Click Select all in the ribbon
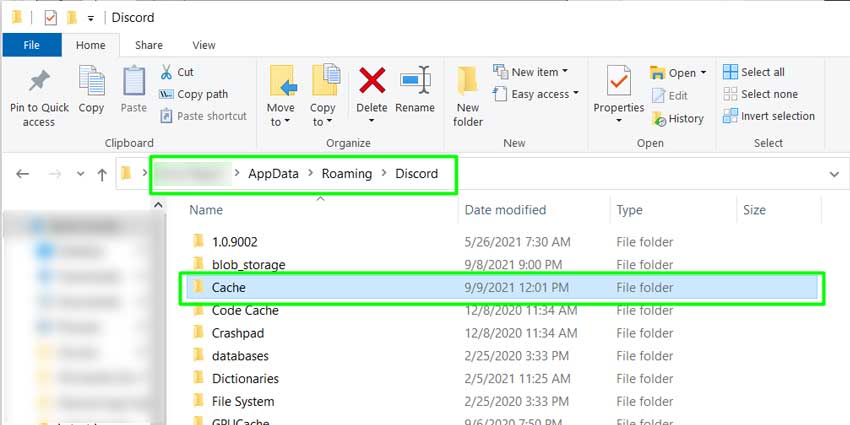The image size is (850, 425). pyautogui.click(x=754, y=72)
